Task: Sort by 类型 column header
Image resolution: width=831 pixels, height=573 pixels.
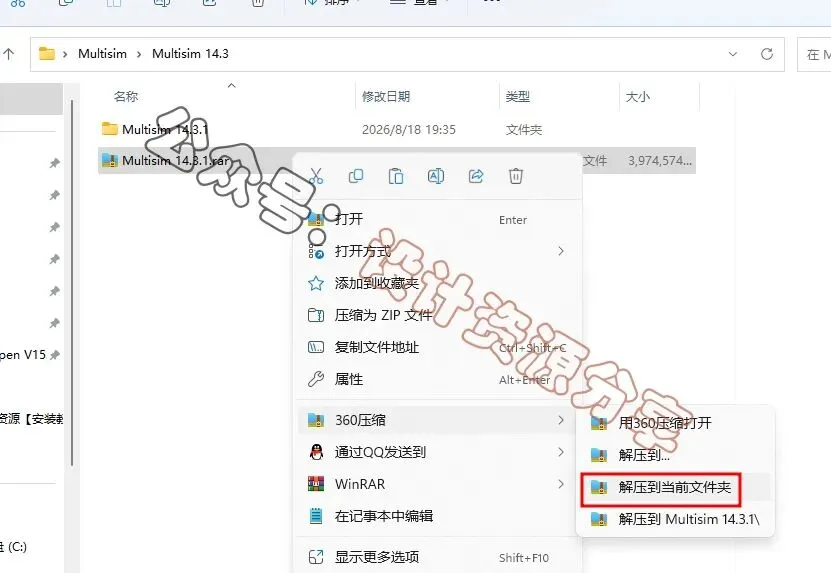Action: (x=518, y=96)
